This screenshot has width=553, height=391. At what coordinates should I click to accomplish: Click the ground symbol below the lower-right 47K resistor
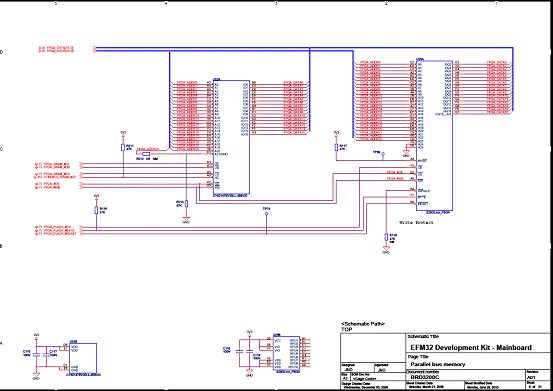(x=386, y=249)
